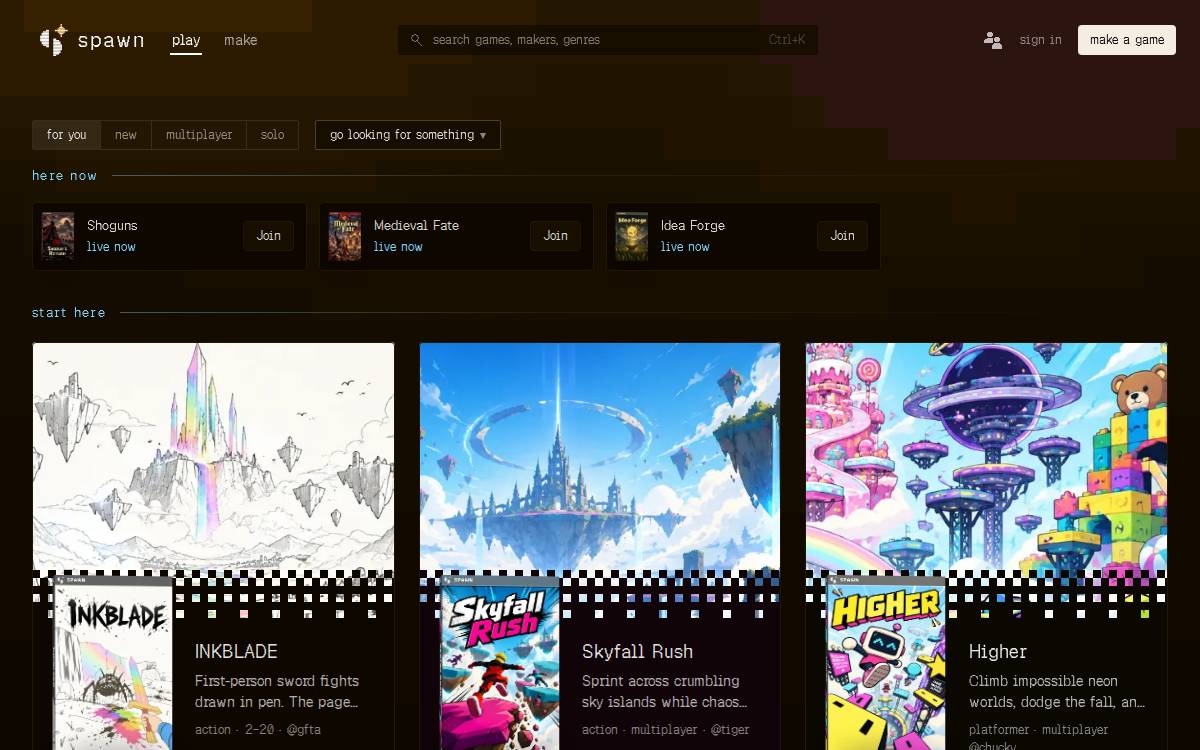1200x750 pixels.
Task: Click the sign in link
Action: (1040, 40)
